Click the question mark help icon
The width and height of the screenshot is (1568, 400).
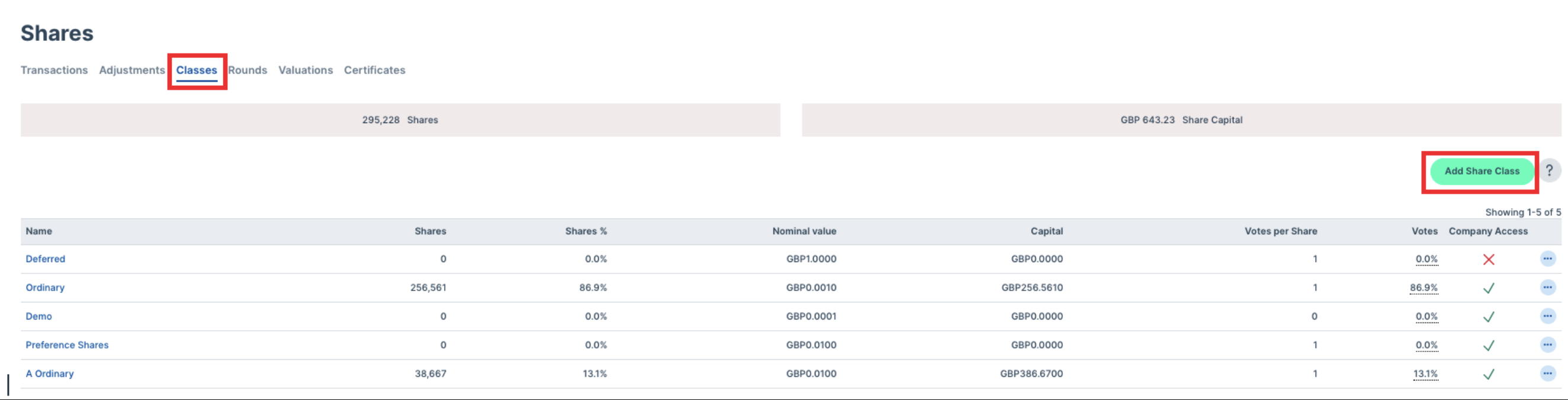coord(1549,171)
